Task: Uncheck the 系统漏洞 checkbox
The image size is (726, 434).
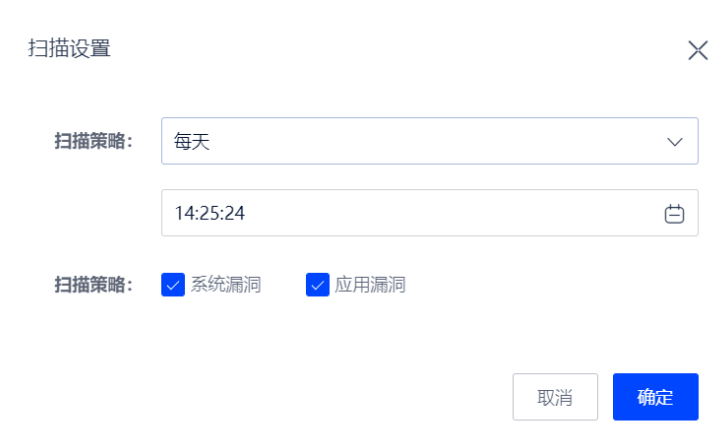Action: 173,285
